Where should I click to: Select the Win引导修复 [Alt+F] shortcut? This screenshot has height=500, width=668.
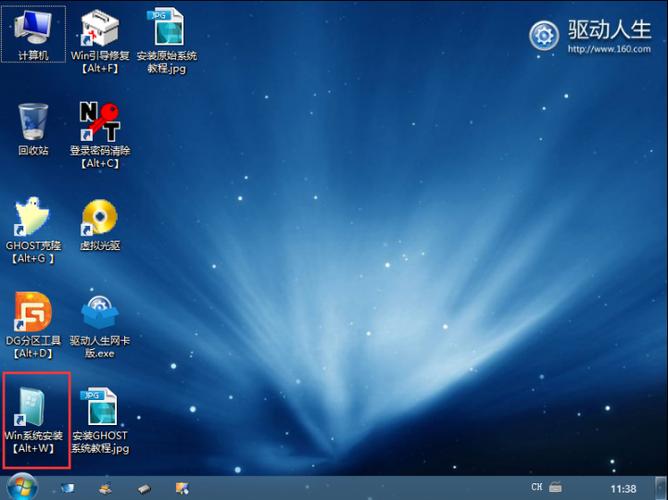100,41
